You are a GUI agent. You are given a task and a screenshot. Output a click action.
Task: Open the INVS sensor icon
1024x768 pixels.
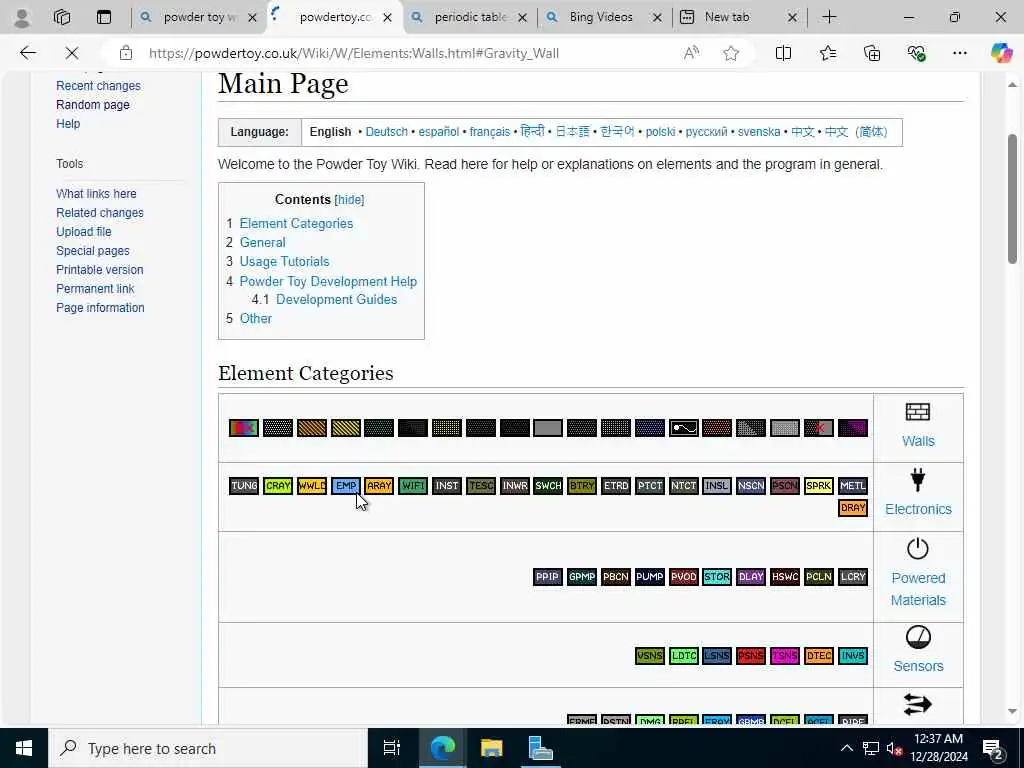coord(852,656)
